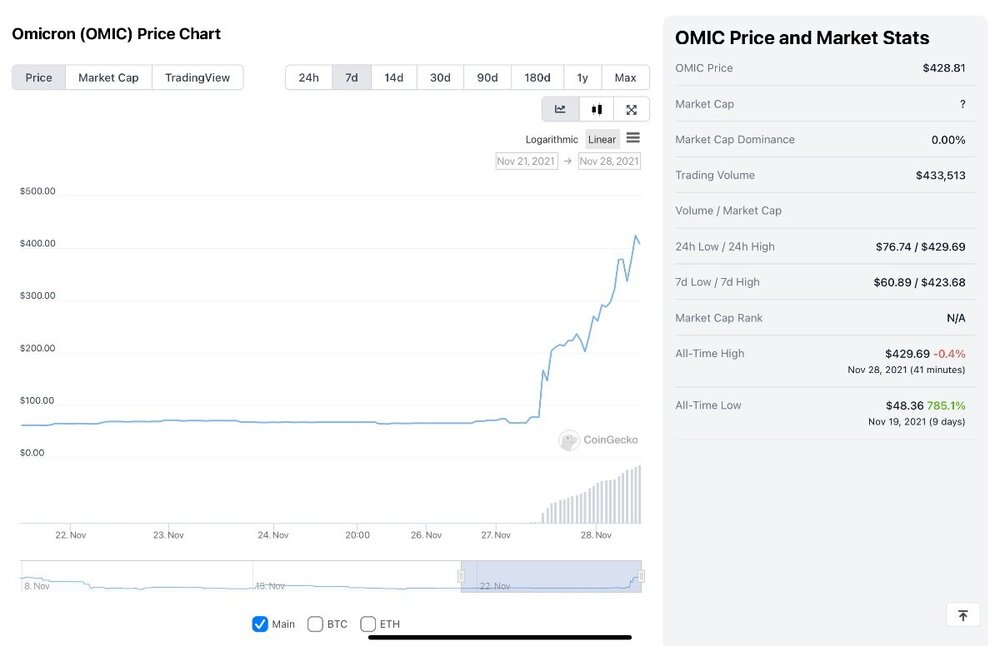Uncheck the Main checkbox
Viewport: 1000px width, 646px height.
pos(260,624)
